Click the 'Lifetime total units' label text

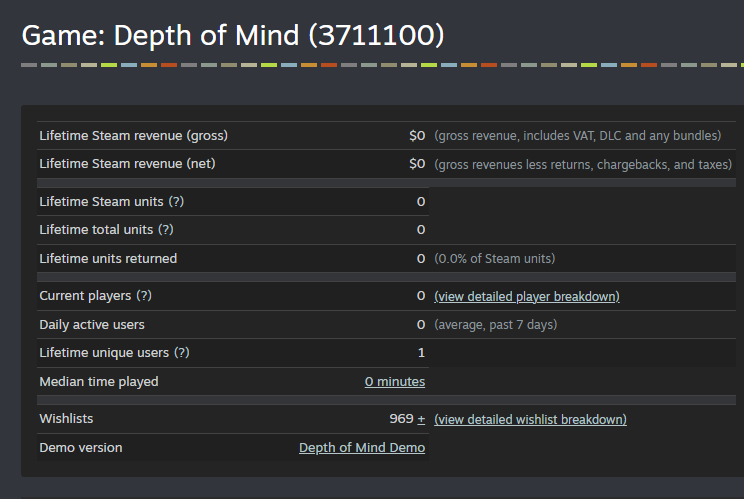click(96, 230)
